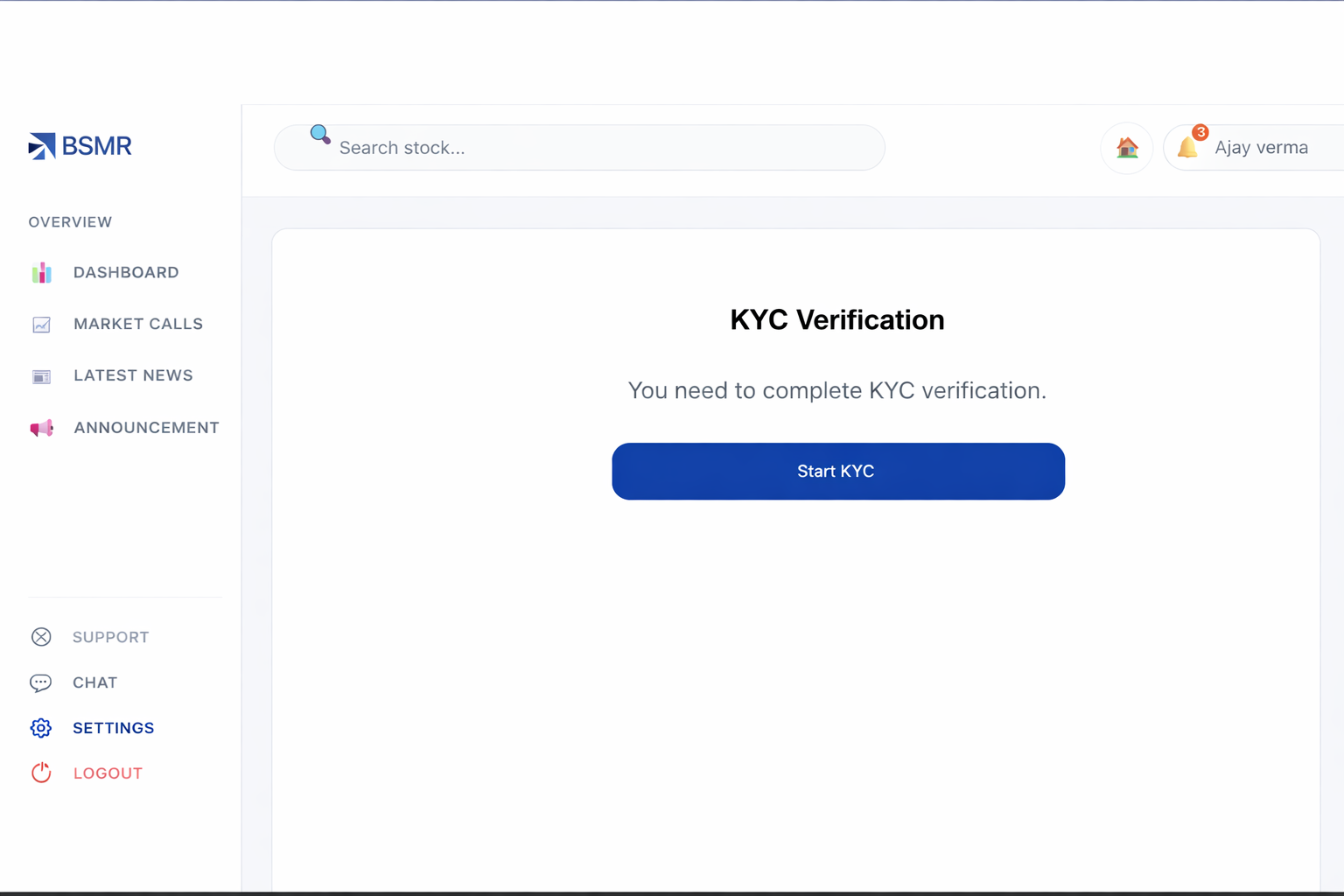Open notifications via the bell icon

tap(1188, 146)
